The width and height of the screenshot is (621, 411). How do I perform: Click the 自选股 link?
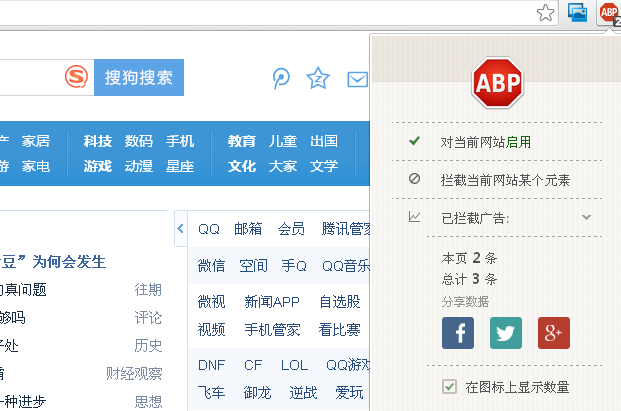coord(340,302)
